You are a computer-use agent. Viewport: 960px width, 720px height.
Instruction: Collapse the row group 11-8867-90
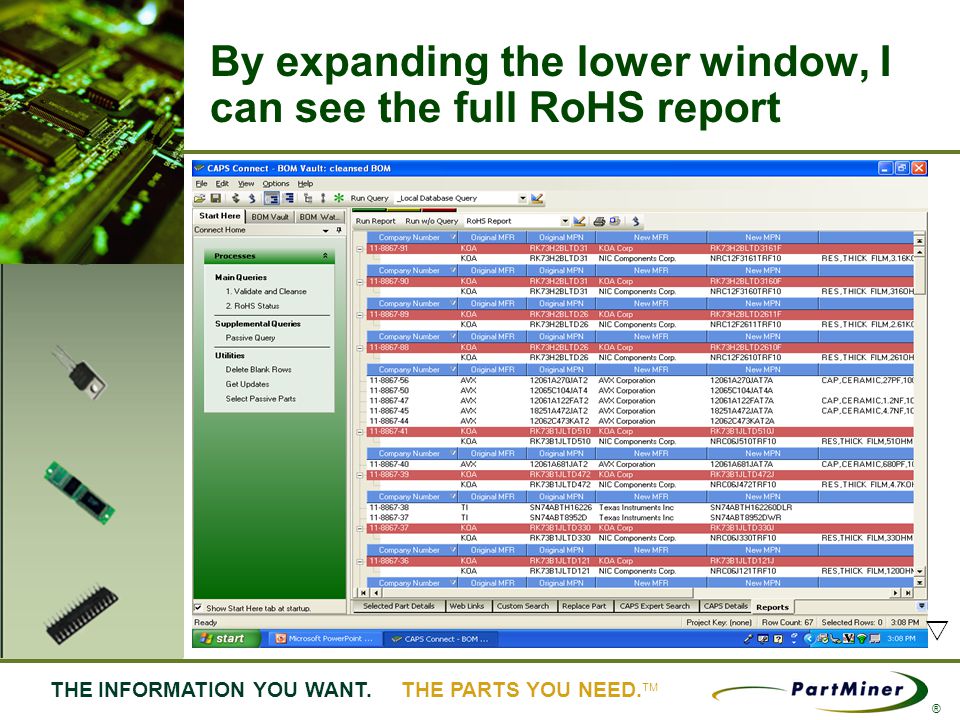[x=360, y=282]
